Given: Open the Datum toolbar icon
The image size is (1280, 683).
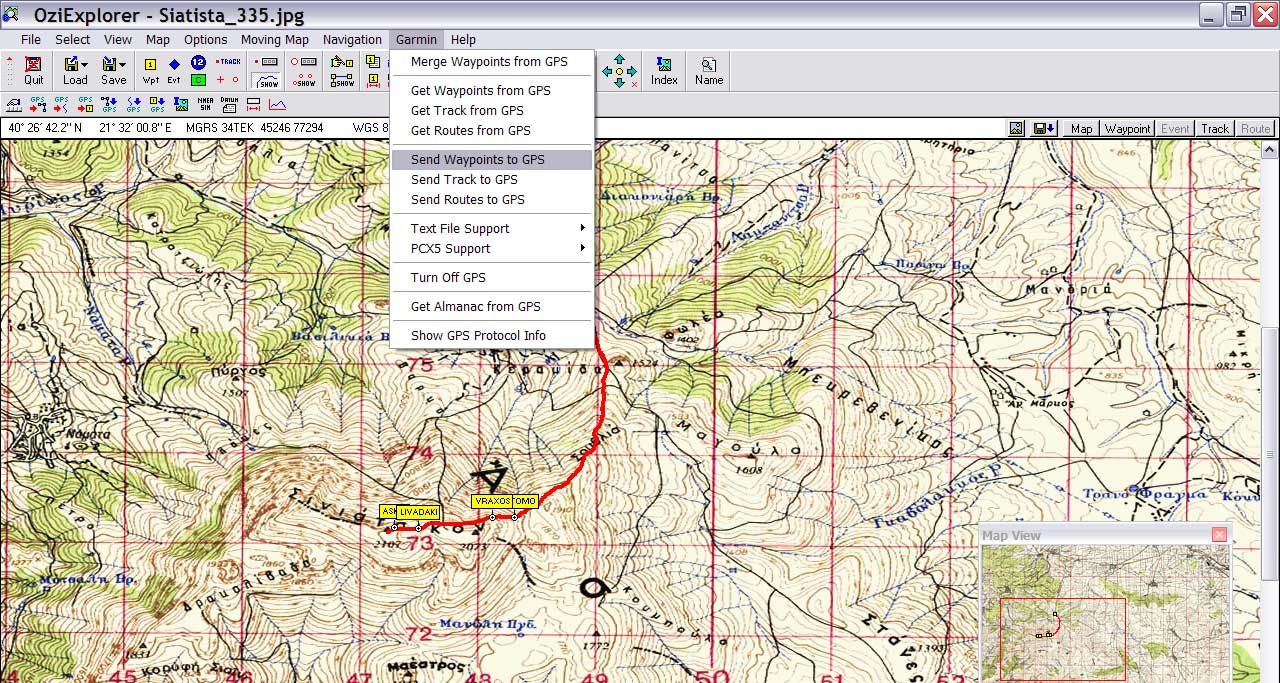Looking at the screenshot, I should tap(229, 103).
